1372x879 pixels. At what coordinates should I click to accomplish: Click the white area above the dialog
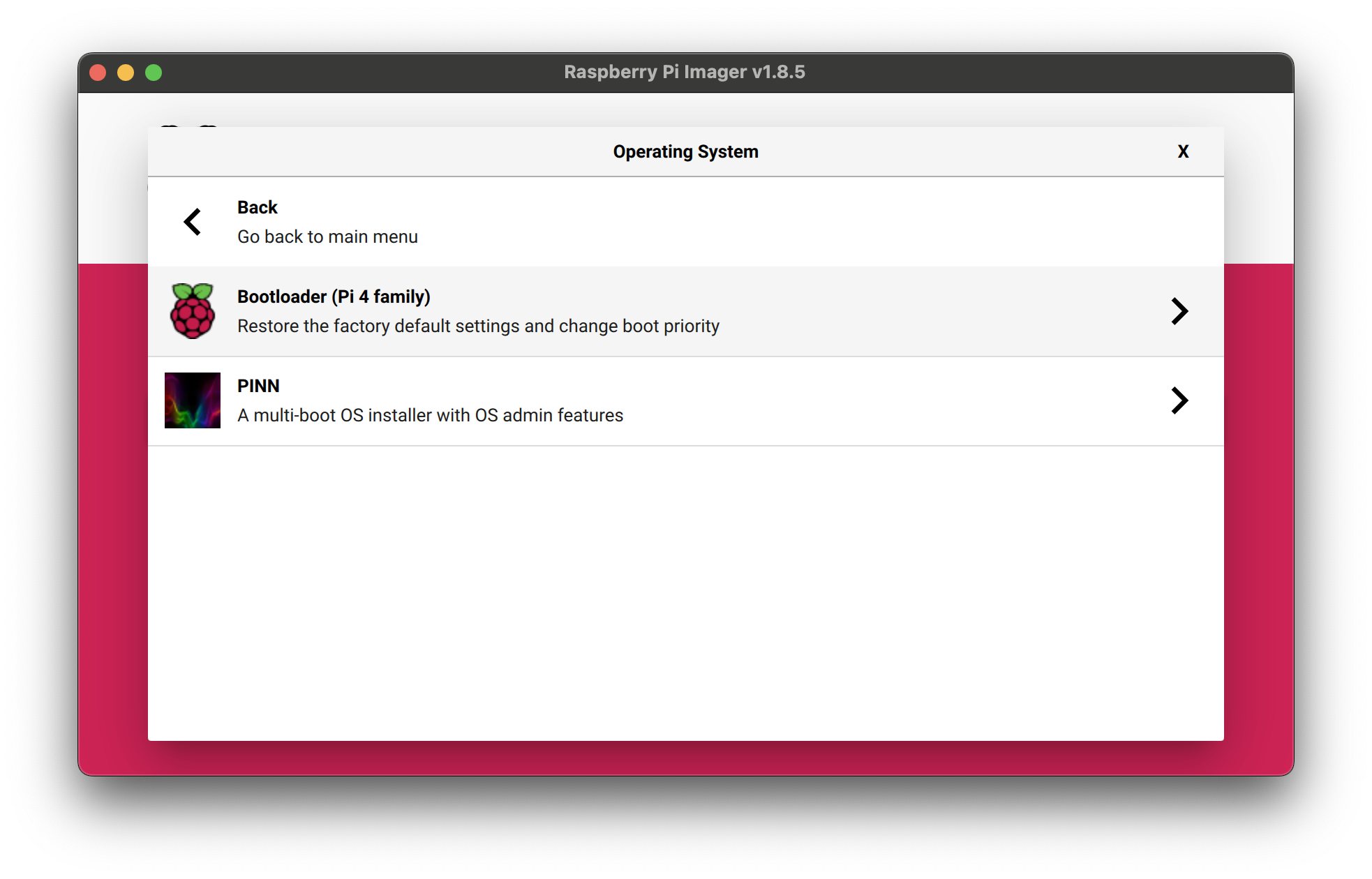tap(685, 110)
